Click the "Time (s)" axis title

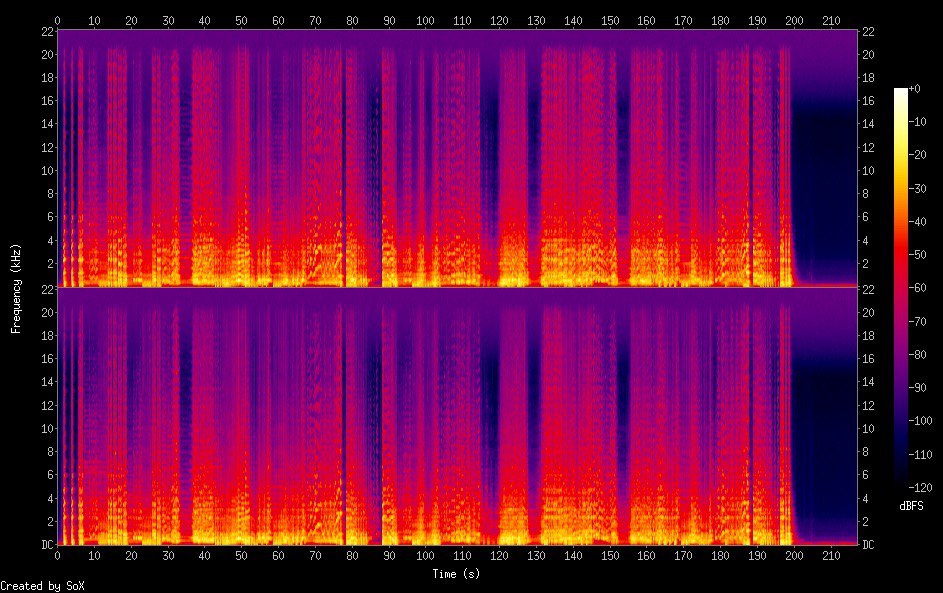[x=456, y=574]
